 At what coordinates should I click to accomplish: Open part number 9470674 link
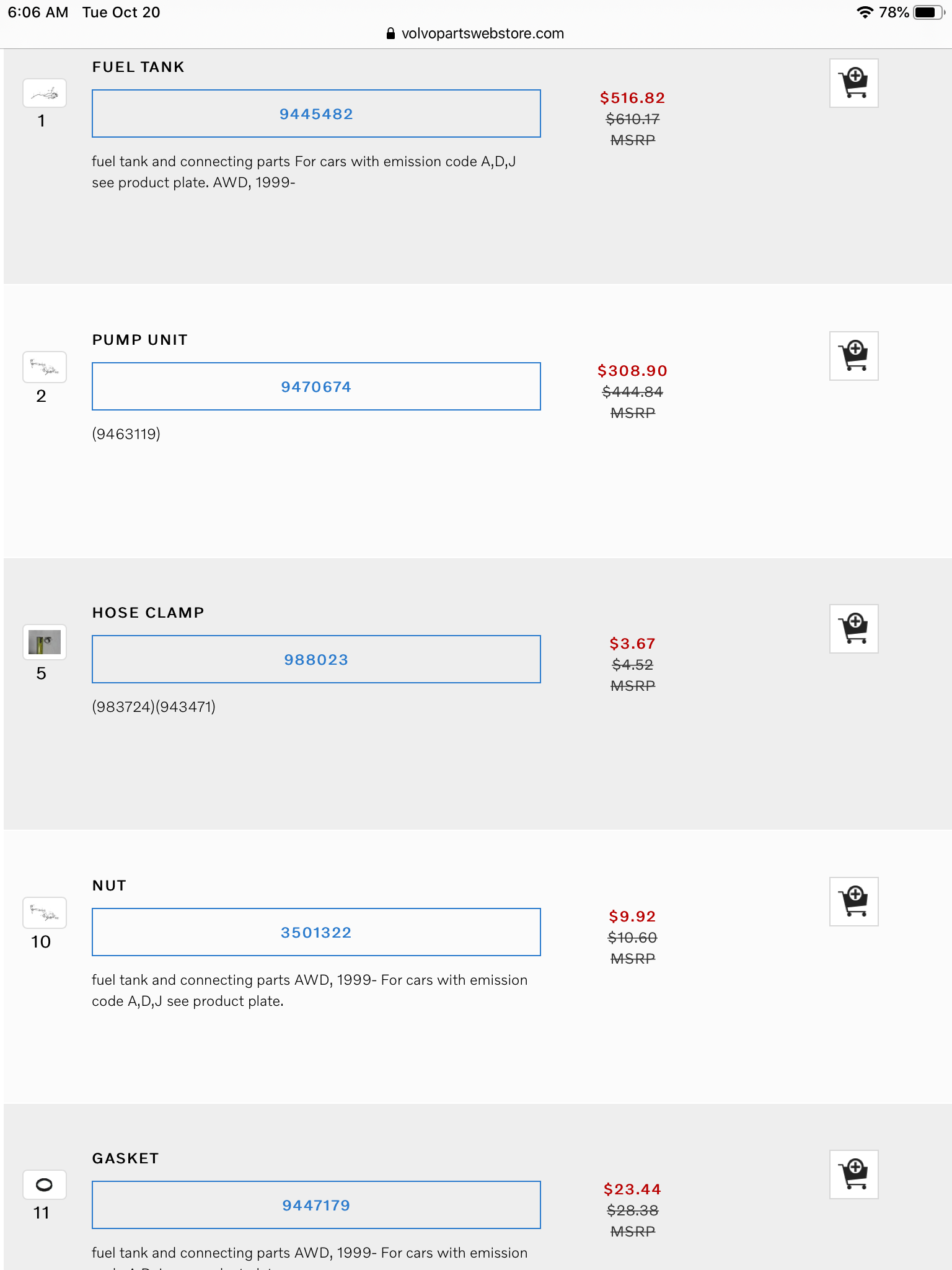point(316,387)
